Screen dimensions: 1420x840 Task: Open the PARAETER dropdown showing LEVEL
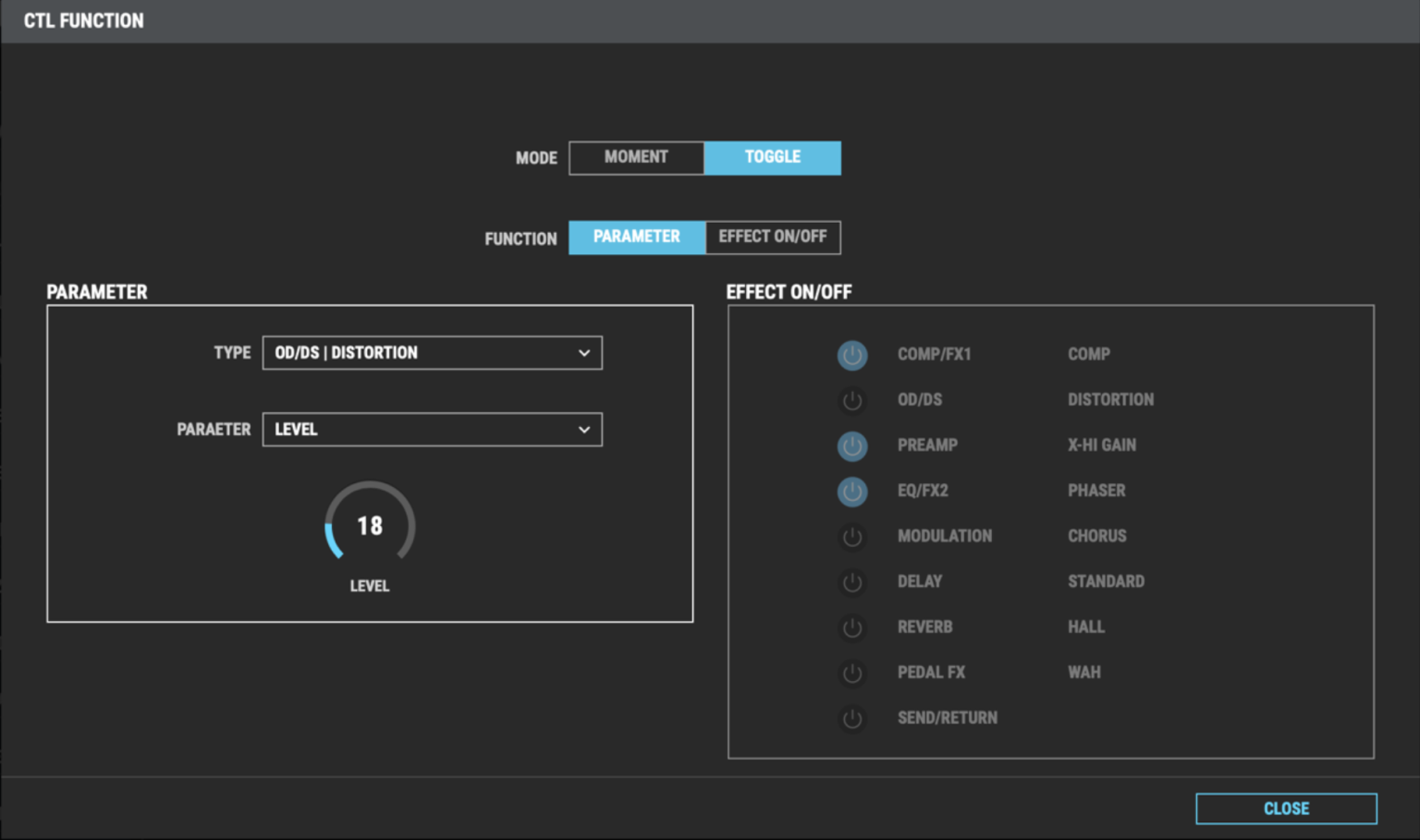click(x=432, y=430)
